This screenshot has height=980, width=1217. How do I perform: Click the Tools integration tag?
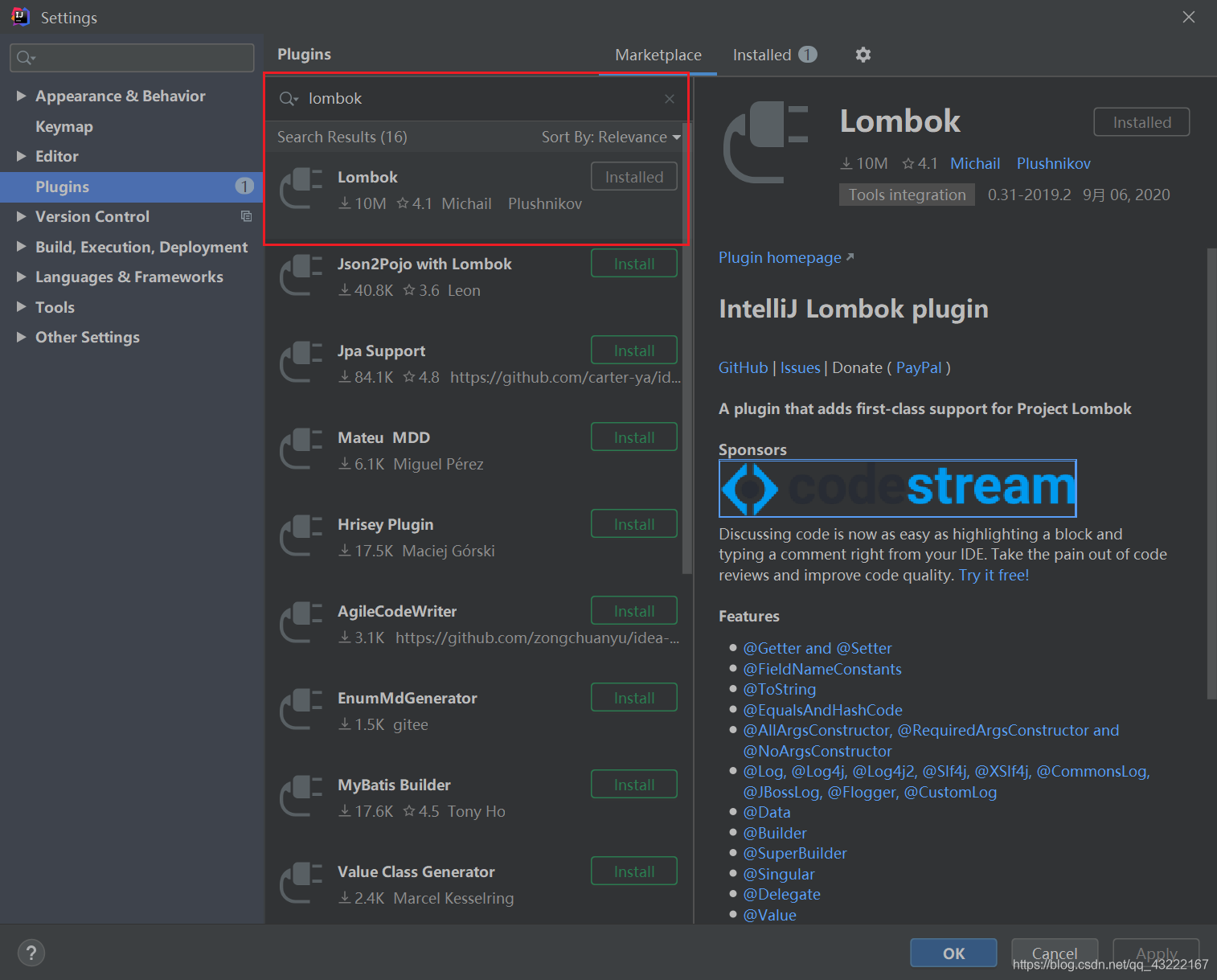pyautogui.click(x=907, y=195)
